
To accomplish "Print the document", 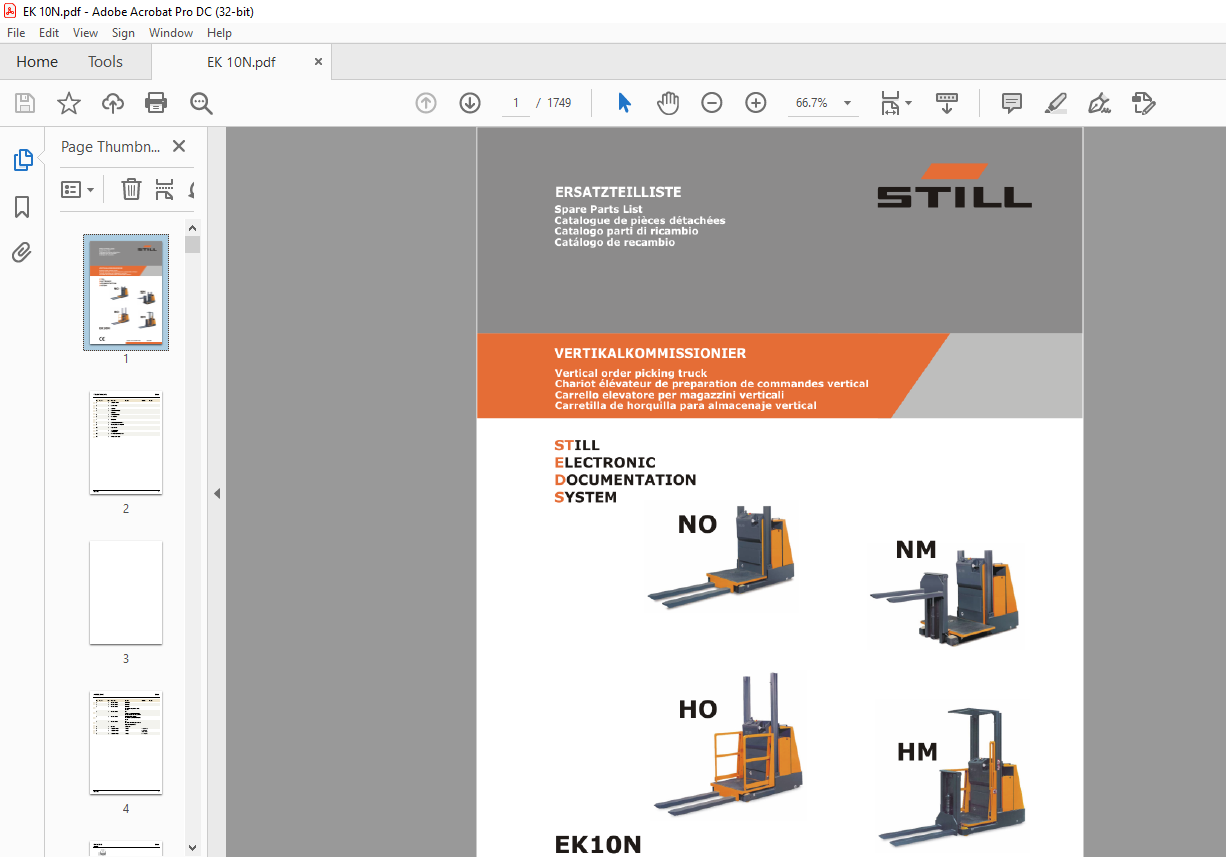I will point(156,103).
